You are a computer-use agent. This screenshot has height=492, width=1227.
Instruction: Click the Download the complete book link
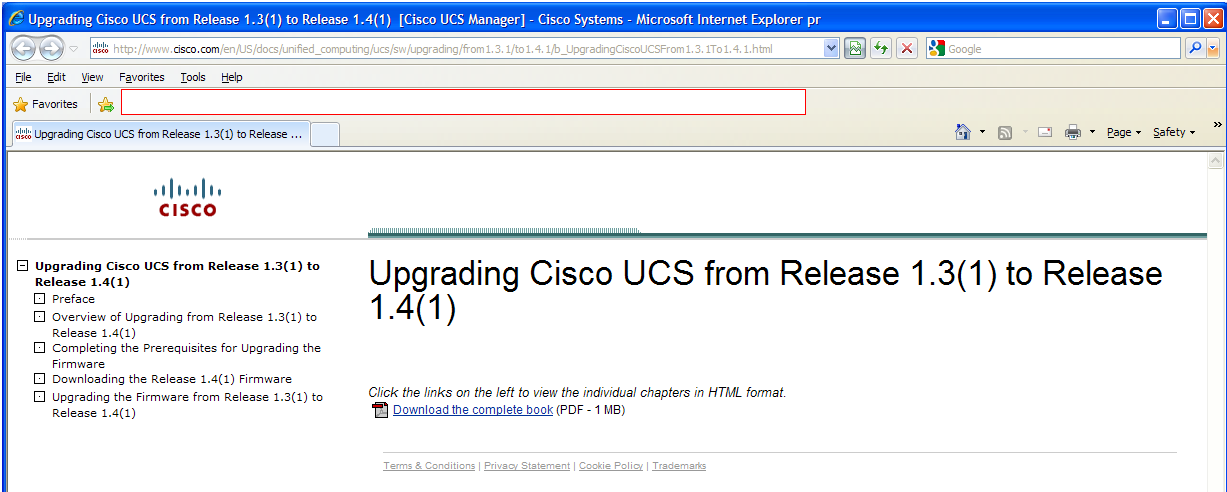point(472,410)
